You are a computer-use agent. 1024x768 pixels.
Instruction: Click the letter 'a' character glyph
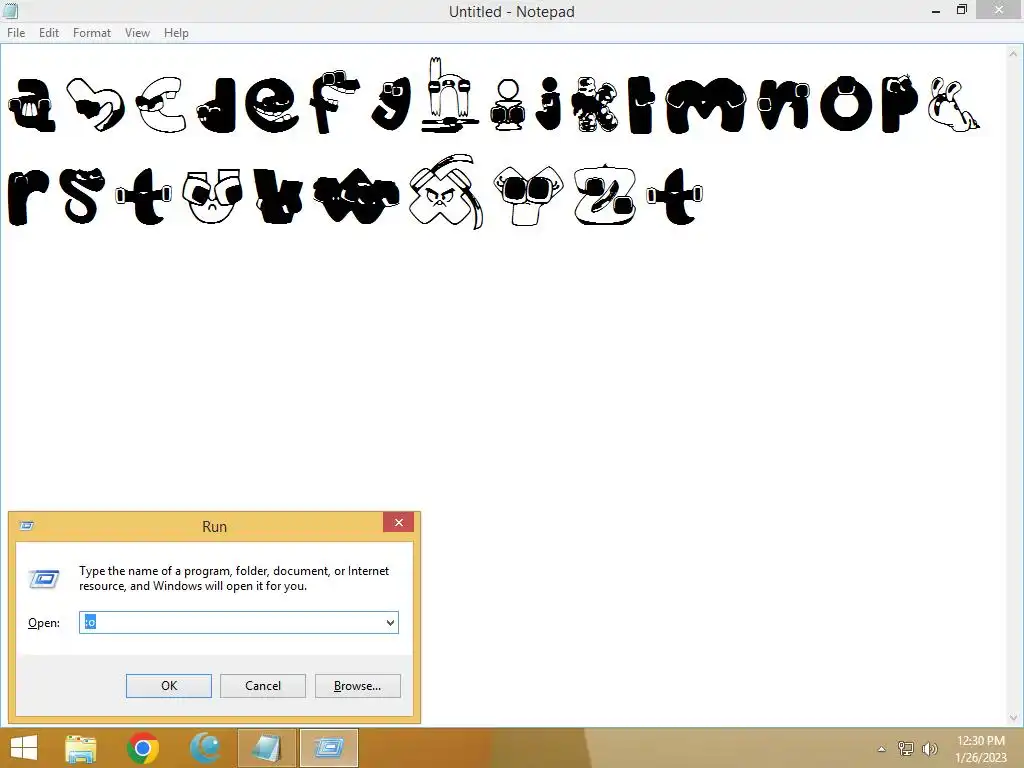click(31, 104)
